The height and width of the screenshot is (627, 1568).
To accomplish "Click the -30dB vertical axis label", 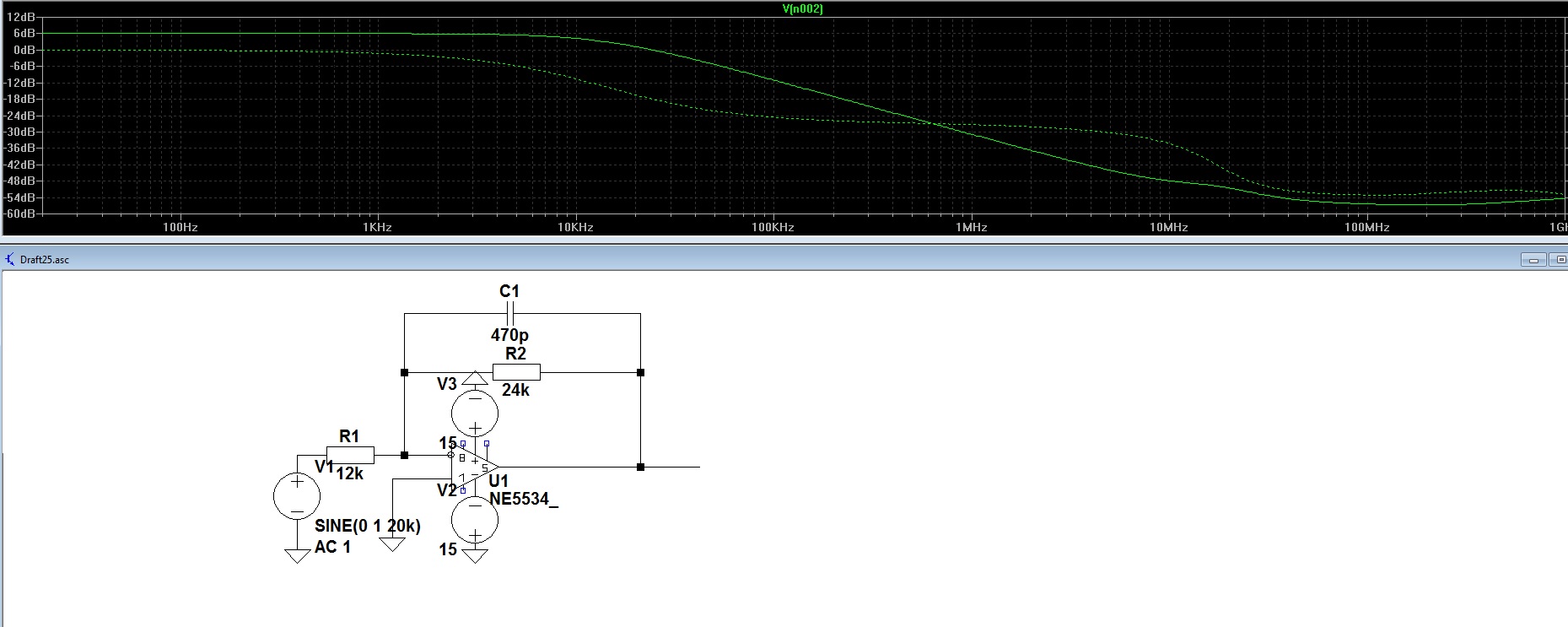I will (x=21, y=132).
